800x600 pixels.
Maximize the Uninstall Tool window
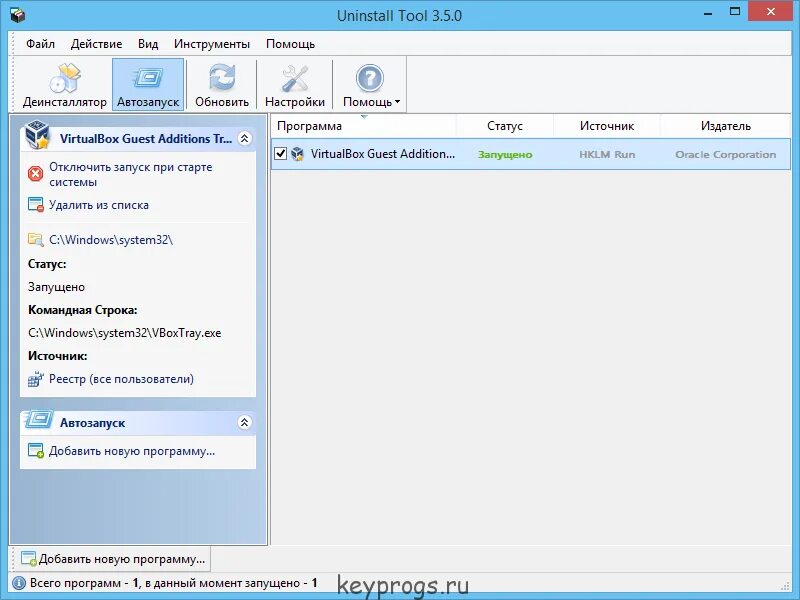pos(735,12)
